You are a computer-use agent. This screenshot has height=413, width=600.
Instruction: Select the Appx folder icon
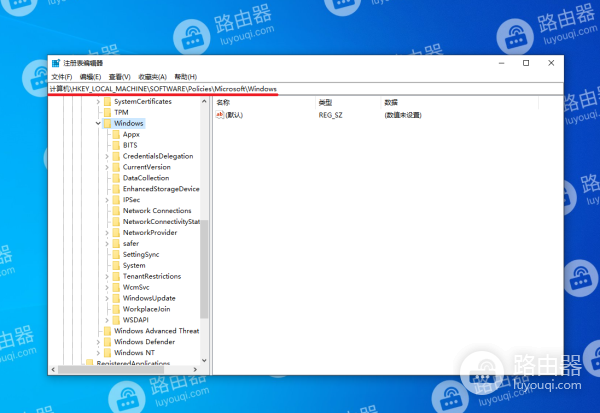(x=116, y=134)
